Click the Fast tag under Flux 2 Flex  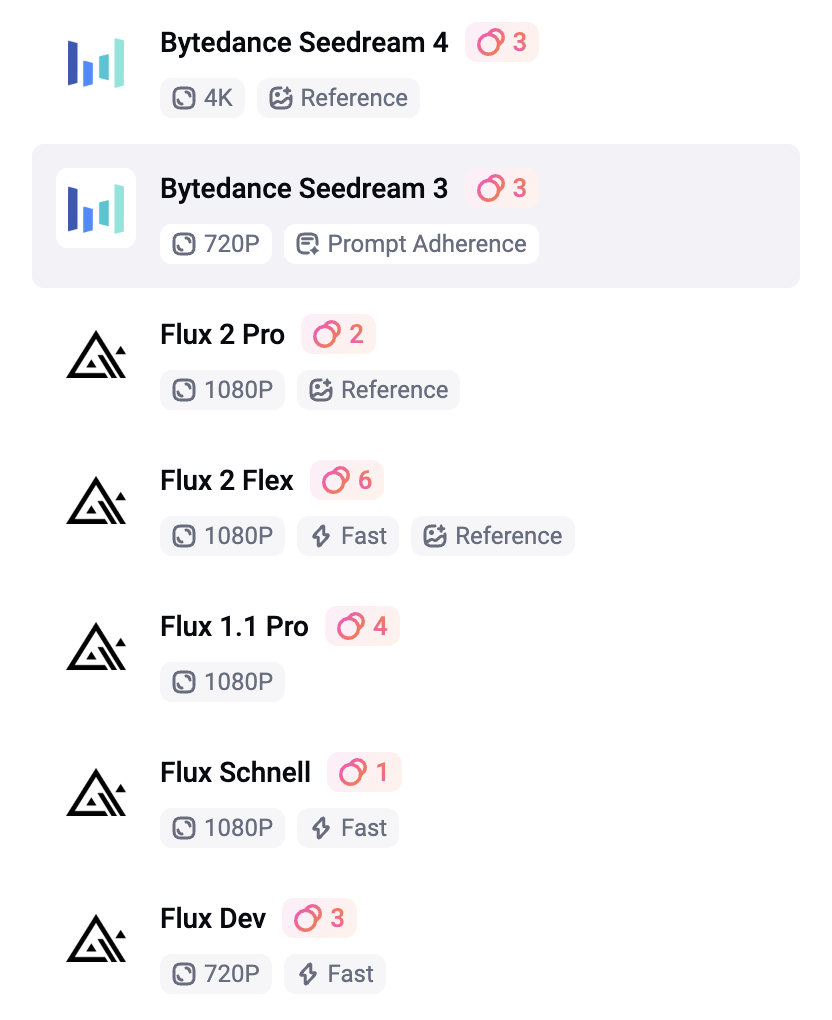point(348,536)
